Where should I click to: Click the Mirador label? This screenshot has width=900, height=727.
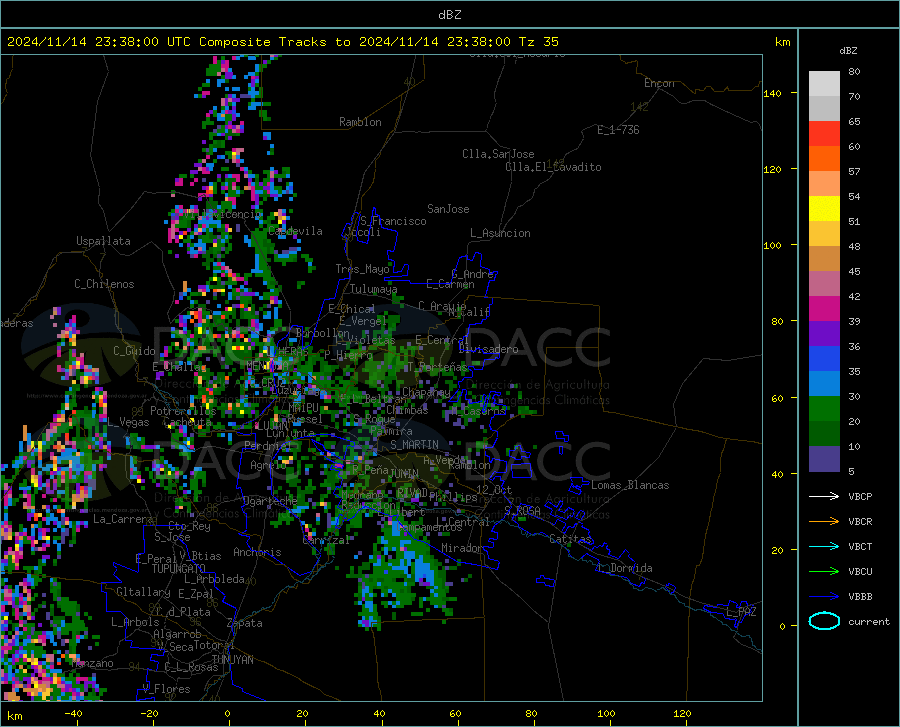pyautogui.click(x=461, y=548)
